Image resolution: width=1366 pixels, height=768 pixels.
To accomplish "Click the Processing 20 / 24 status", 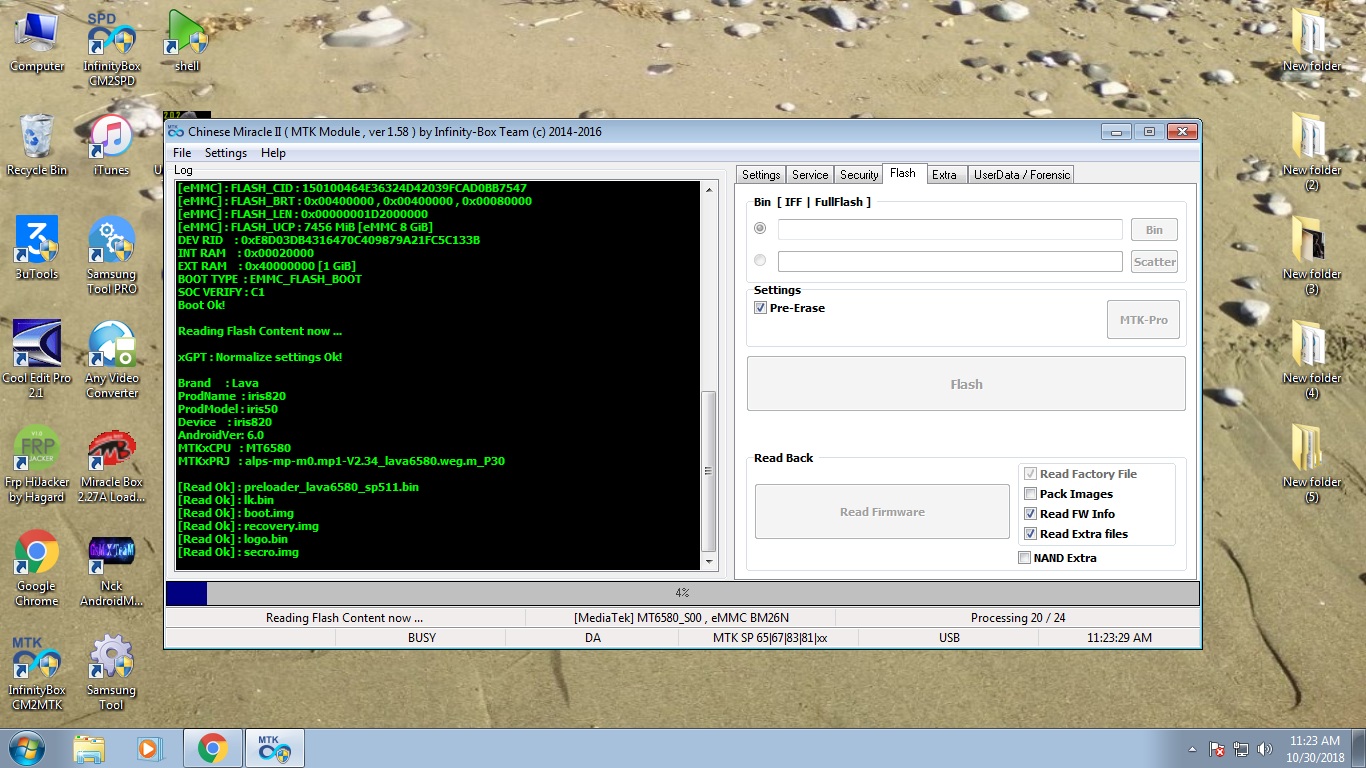I will pyautogui.click(x=1018, y=618).
